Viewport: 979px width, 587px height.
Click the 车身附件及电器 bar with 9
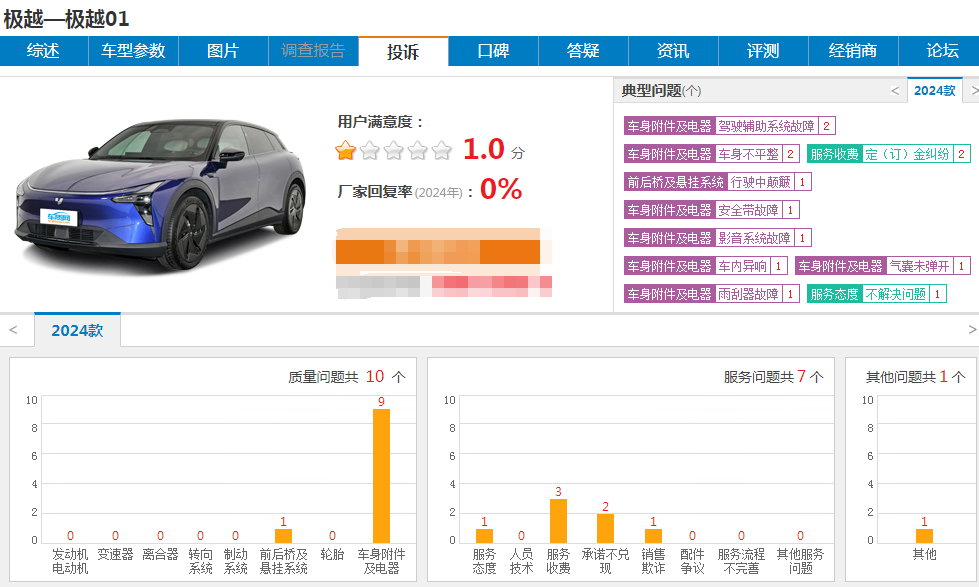(x=381, y=476)
